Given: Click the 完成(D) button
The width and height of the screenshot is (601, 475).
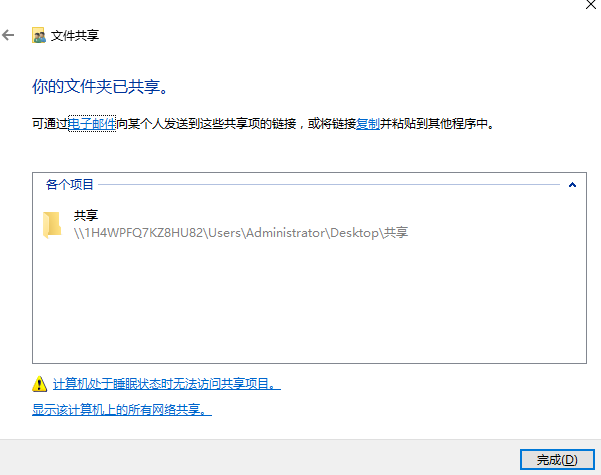Looking at the screenshot, I should [x=557, y=459].
